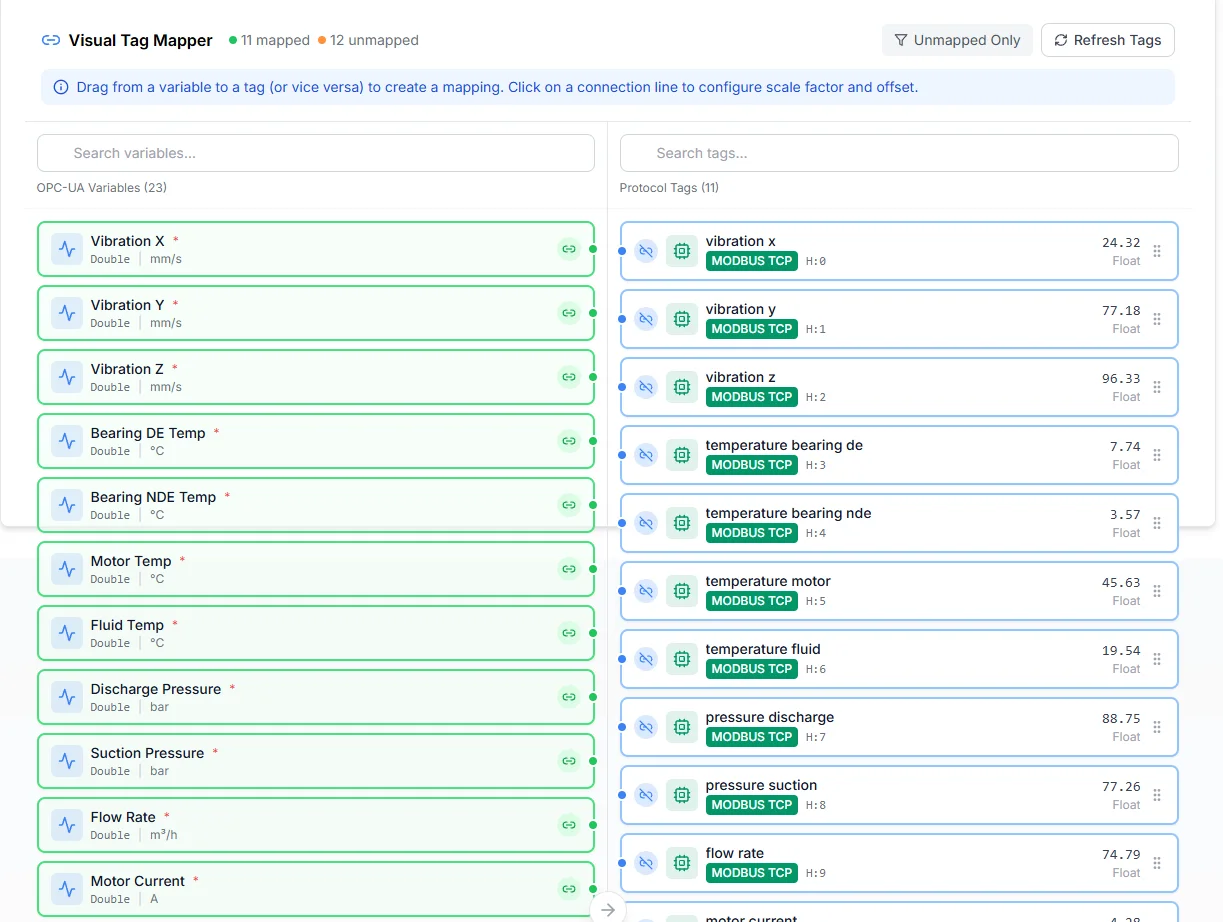
Task: Click the waveform icon on Motor Current
Action: 67,889
